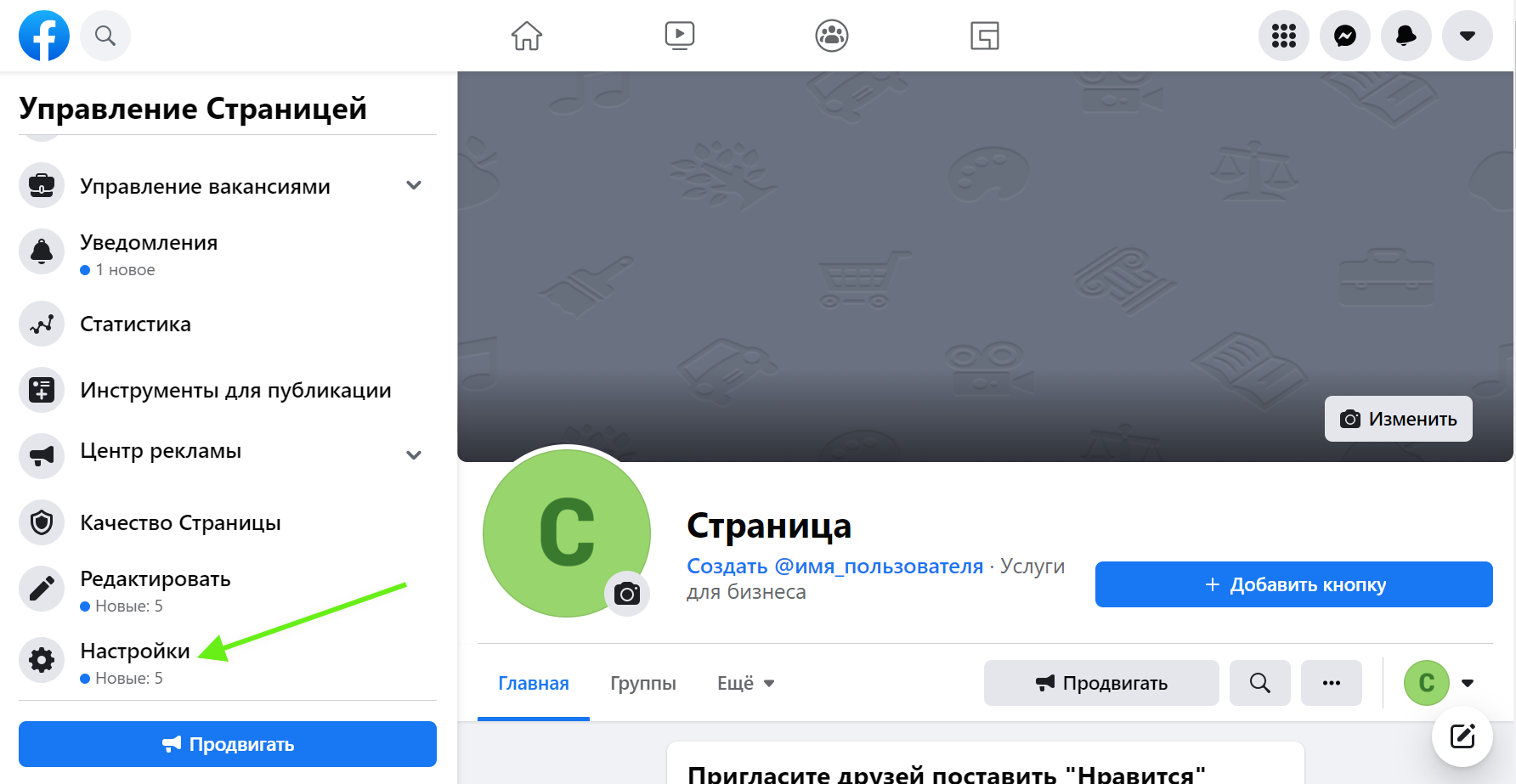Change profile photo via camera icon

pyautogui.click(x=627, y=594)
